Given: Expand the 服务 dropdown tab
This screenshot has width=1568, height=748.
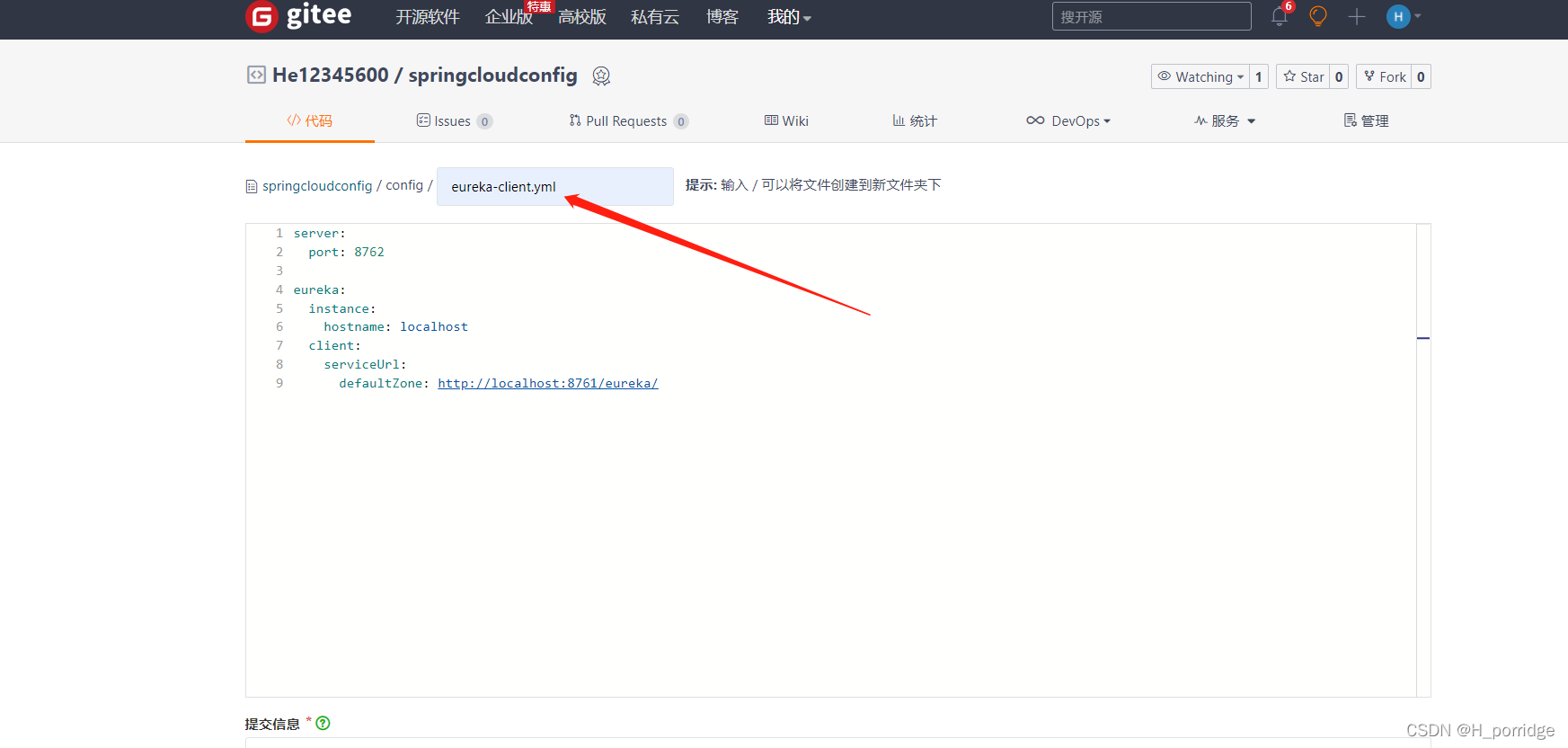Looking at the screenshot, I should point(1225,120).
